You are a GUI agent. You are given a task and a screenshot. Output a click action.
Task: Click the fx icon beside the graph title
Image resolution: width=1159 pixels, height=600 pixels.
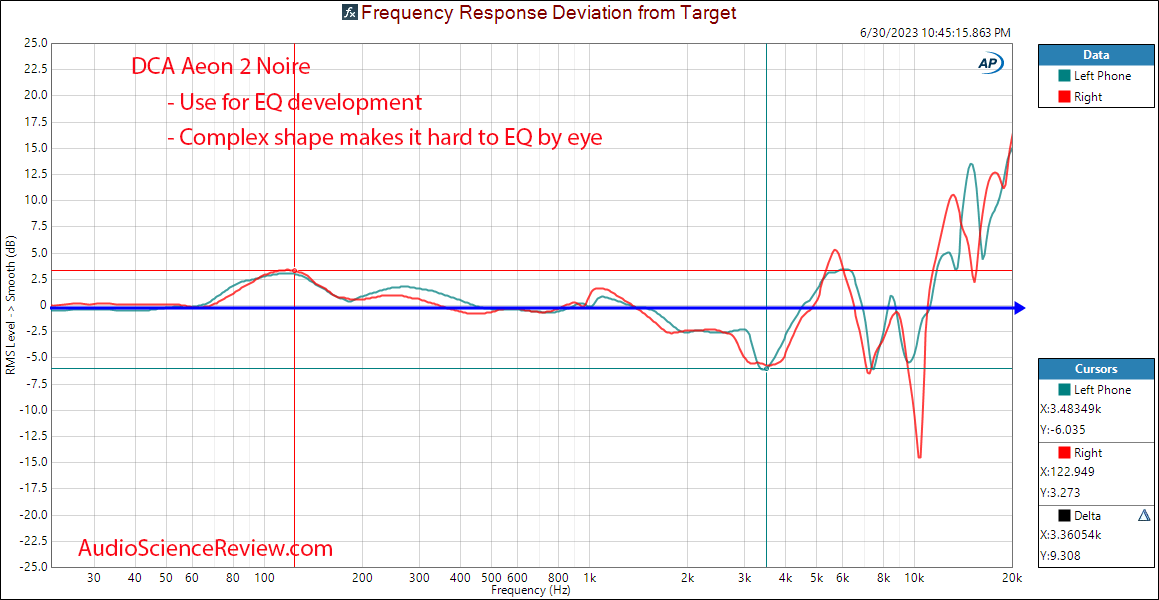[349, 13]
